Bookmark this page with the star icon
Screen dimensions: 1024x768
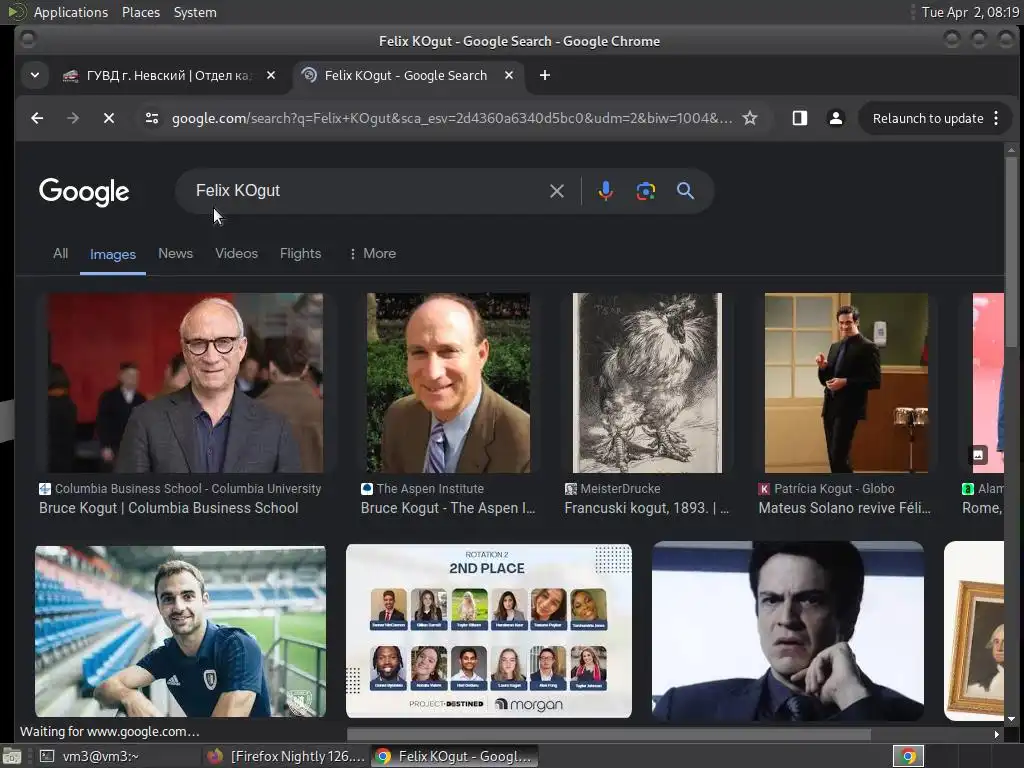click(x=750, y=118)
